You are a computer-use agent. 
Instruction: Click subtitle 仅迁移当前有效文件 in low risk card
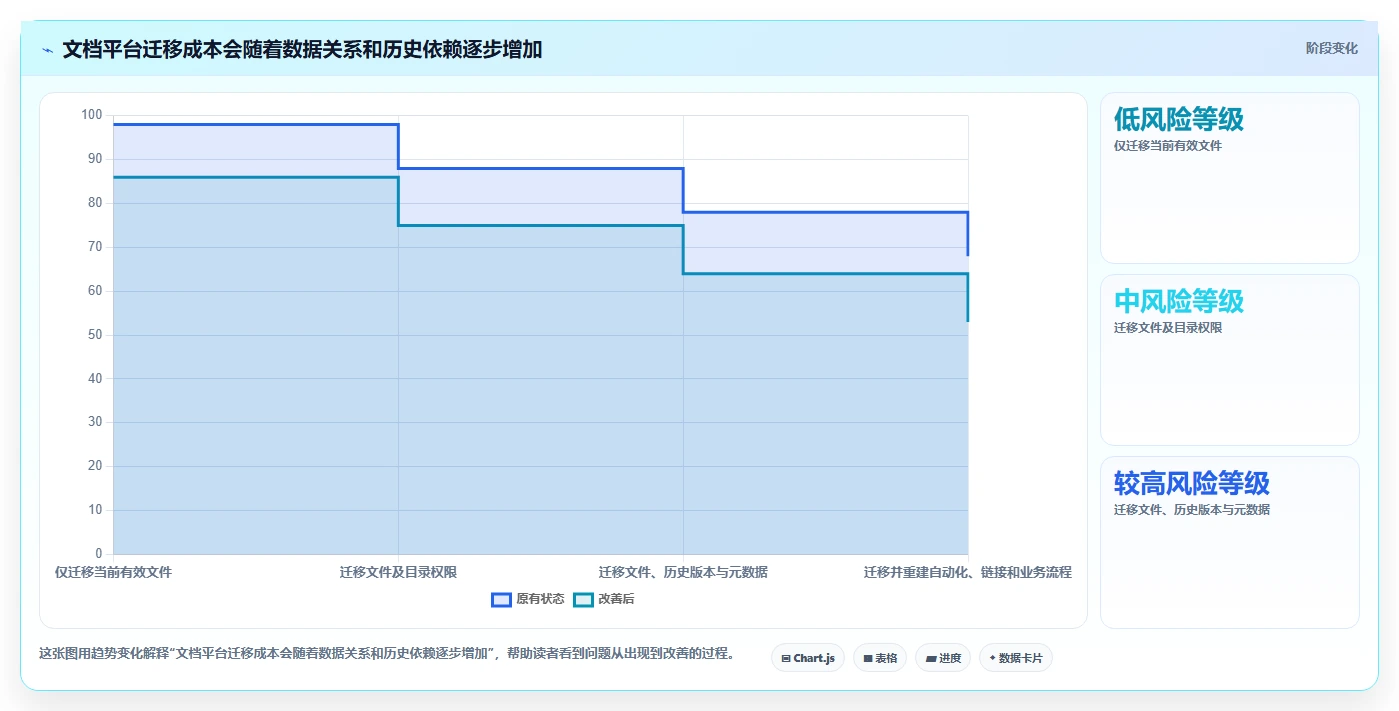1168,146
